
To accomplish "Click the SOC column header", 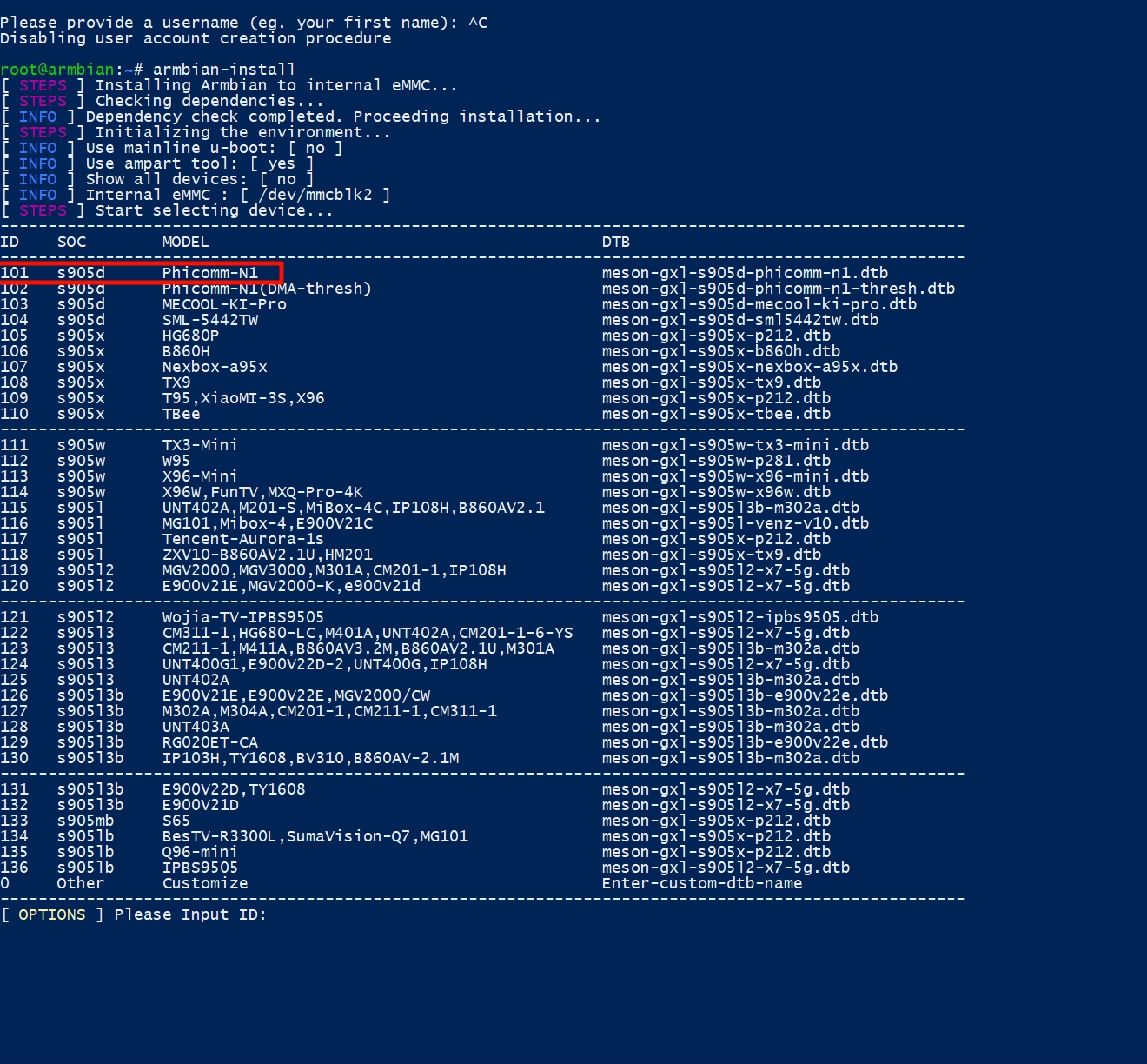I will click(71, 242).
